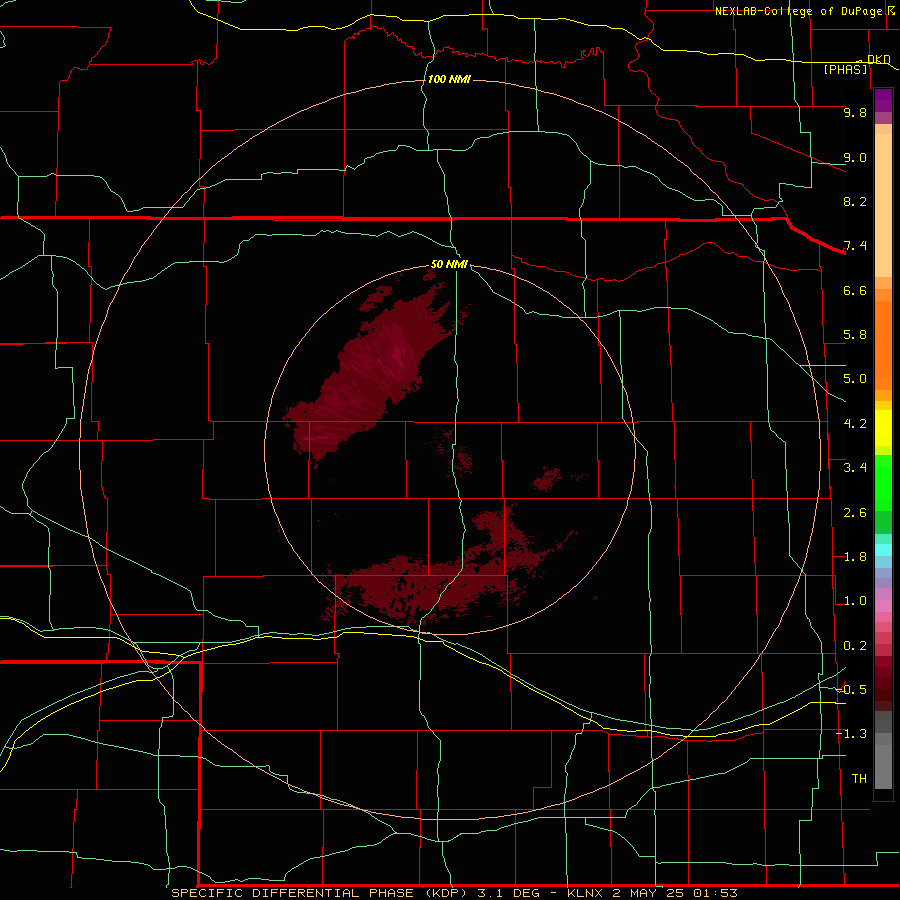The image size is (900, 900).
Task: Click the Specific Differential Phase KLNX caption
Action: click(454, 893)
